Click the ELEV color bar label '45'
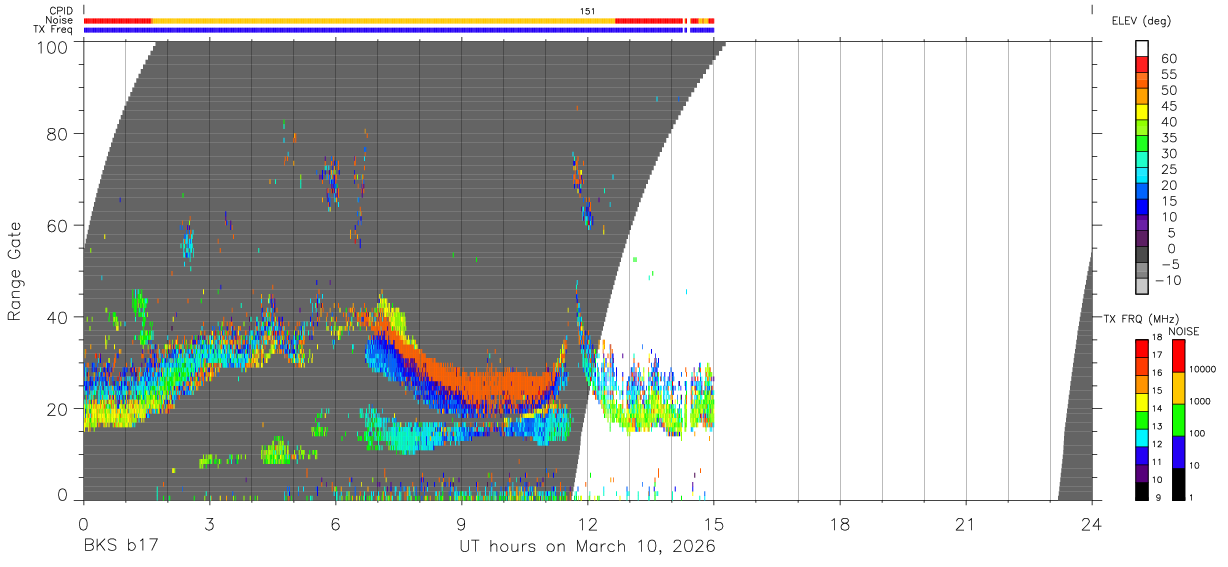 [1169, 106]
